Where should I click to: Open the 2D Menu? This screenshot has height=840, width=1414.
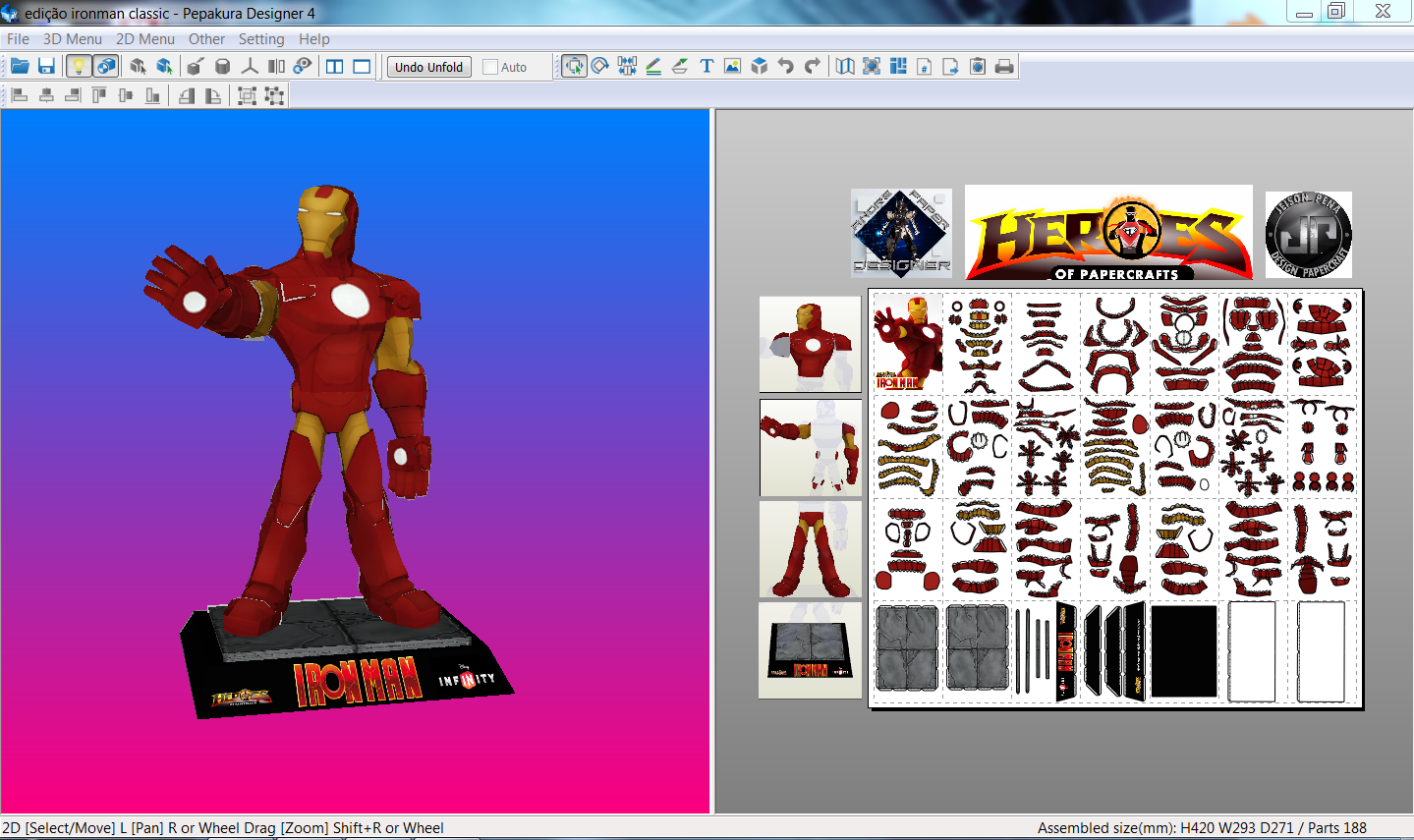pos(145,39)
